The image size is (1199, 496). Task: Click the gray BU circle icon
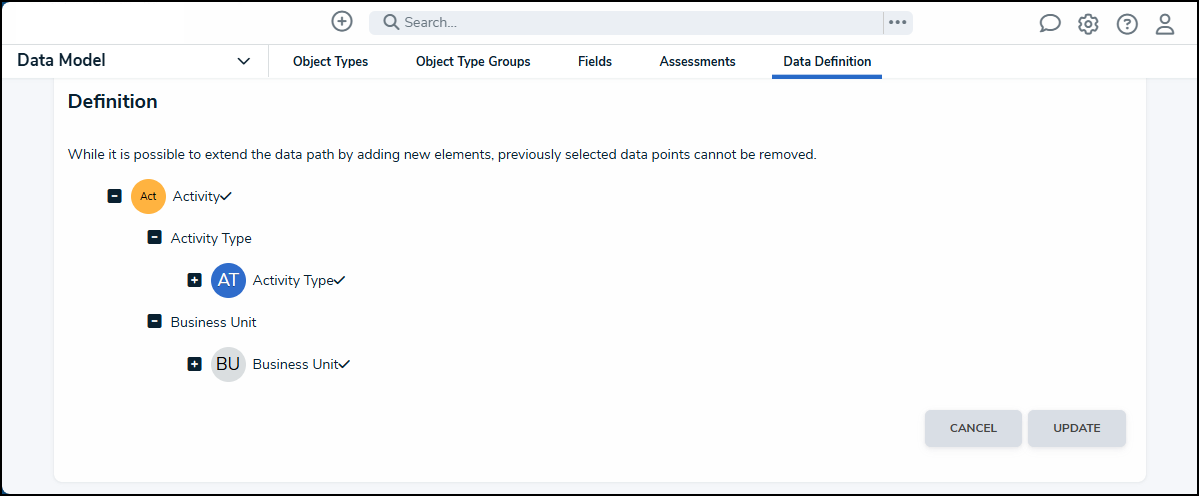pyautogui.click(x=228, y=364)
